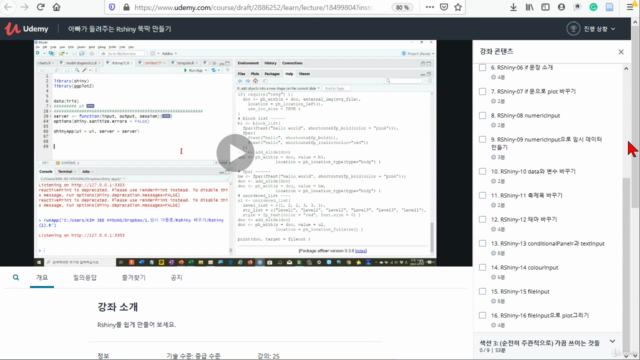
Task: Check lecture 15 RShiny-15 fileInput checkbox
Action: pos(482,291)
